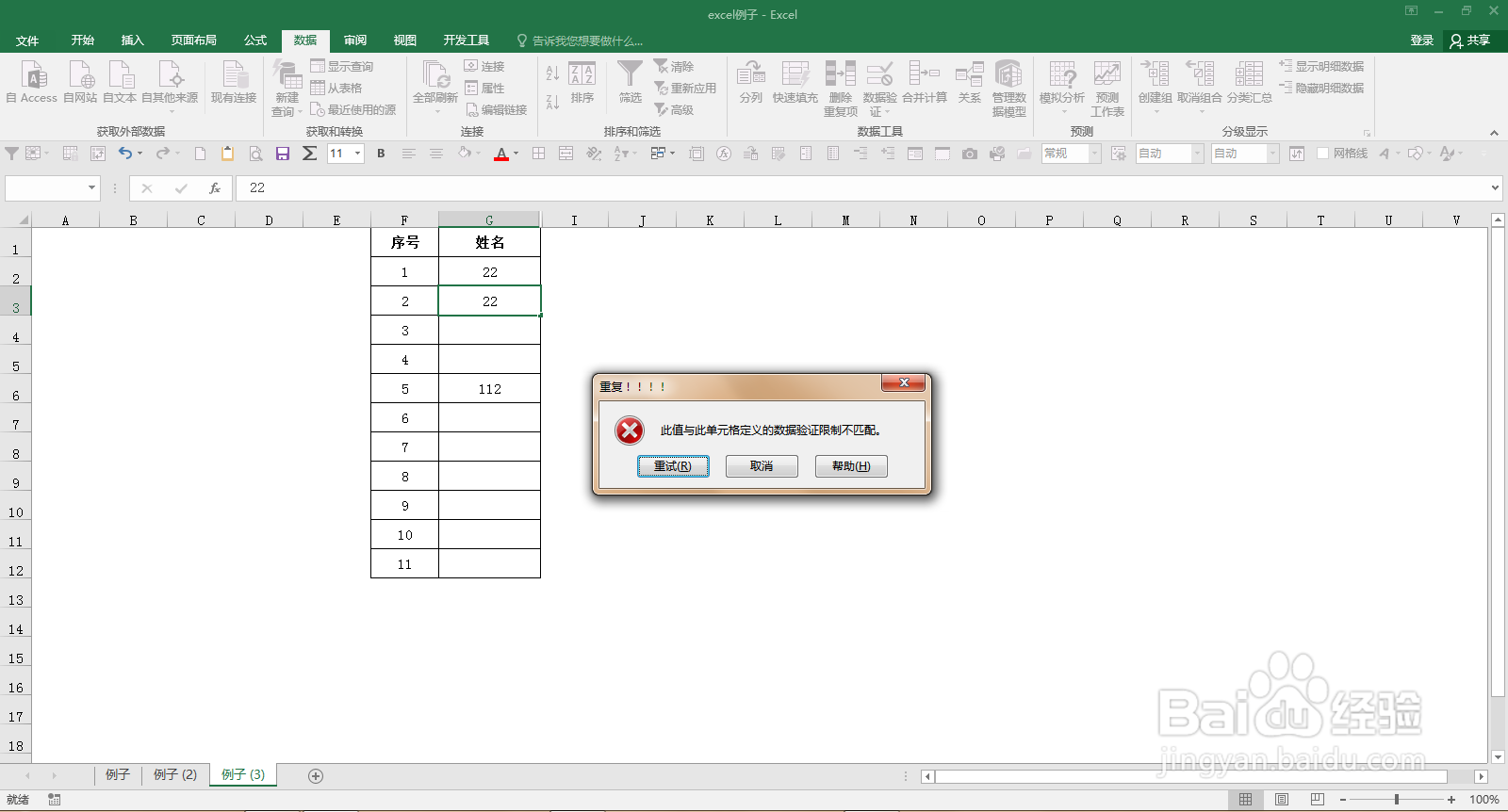Switch to the Home (开始) tab
1508x812 pixels.
(83, 41)
